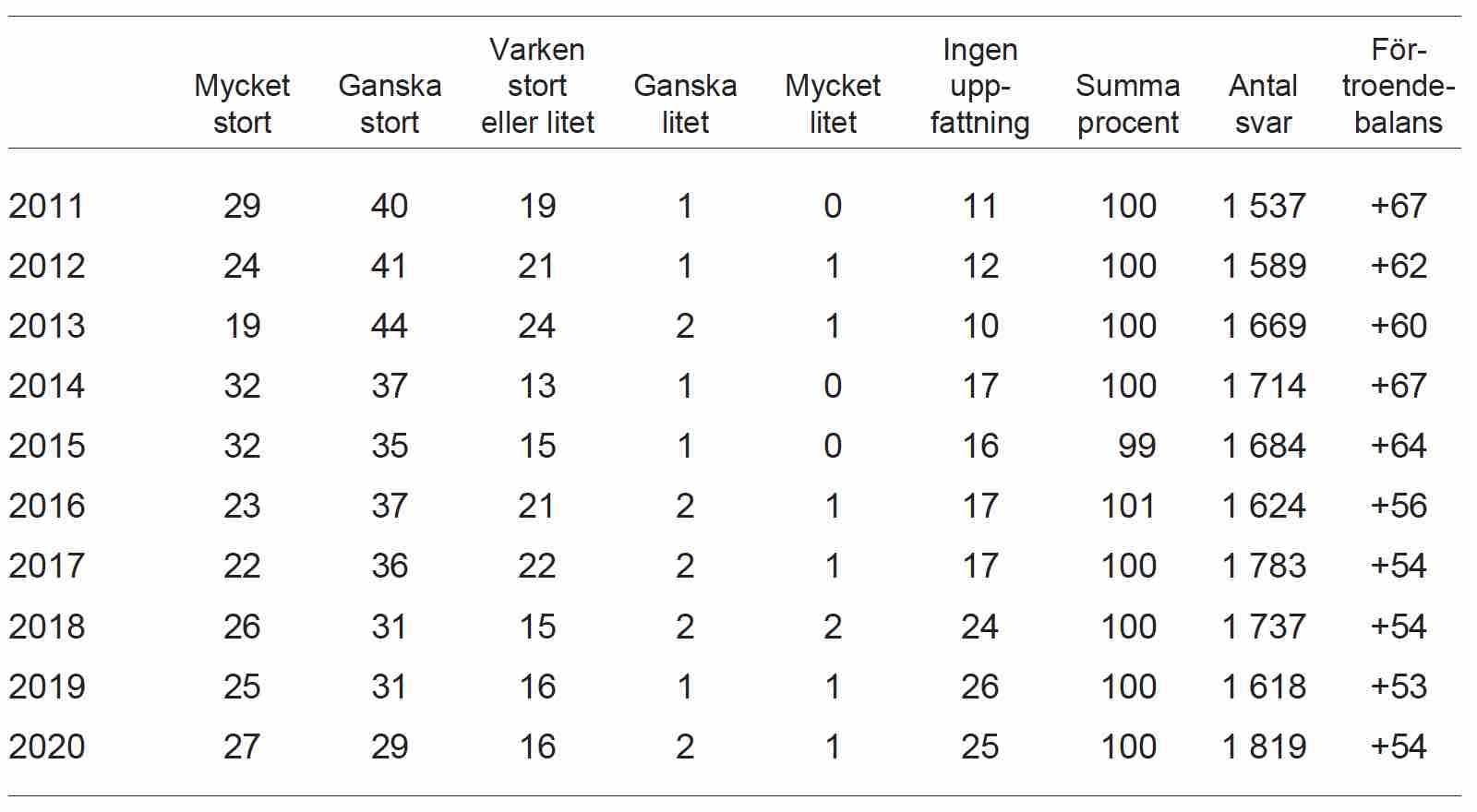Viewport: 1477px width, 812px height.
Task: Select the 101 sum percent value
Action: coord(1128,506)
